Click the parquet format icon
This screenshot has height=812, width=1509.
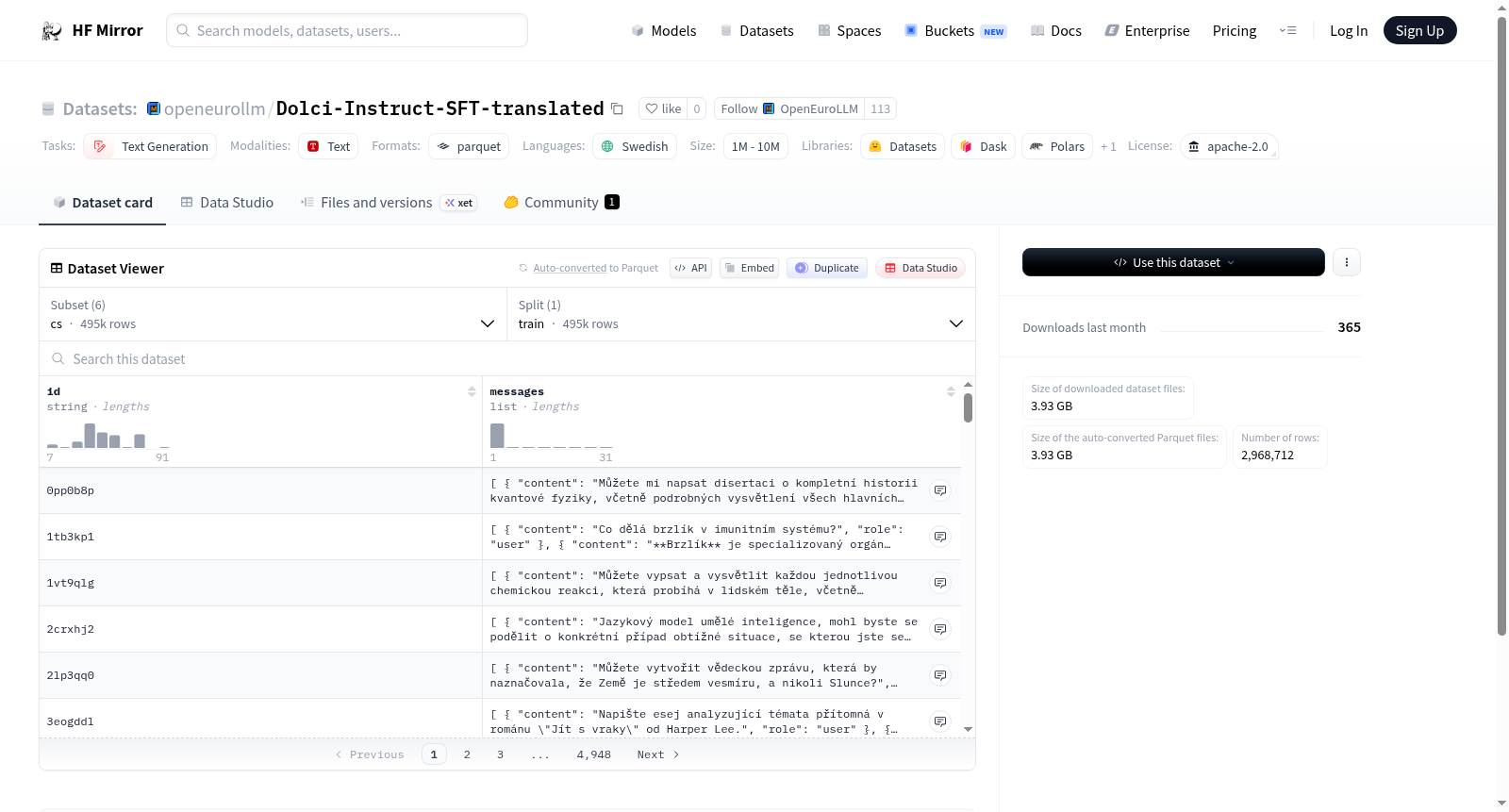[443, 146]
